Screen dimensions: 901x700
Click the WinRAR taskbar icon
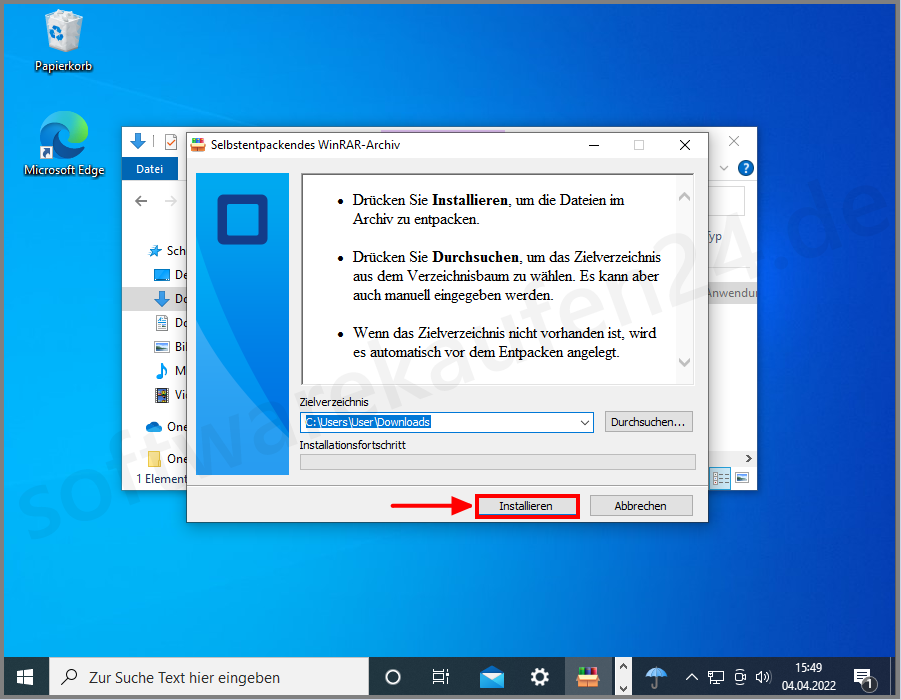coord(588,678)
